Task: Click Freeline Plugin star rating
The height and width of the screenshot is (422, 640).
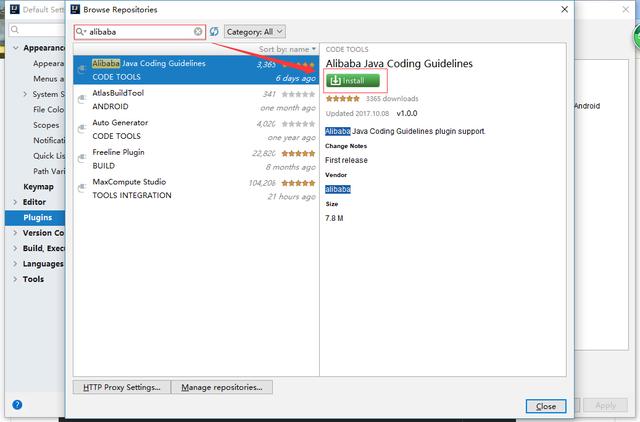Action: (x=298, y=153)
